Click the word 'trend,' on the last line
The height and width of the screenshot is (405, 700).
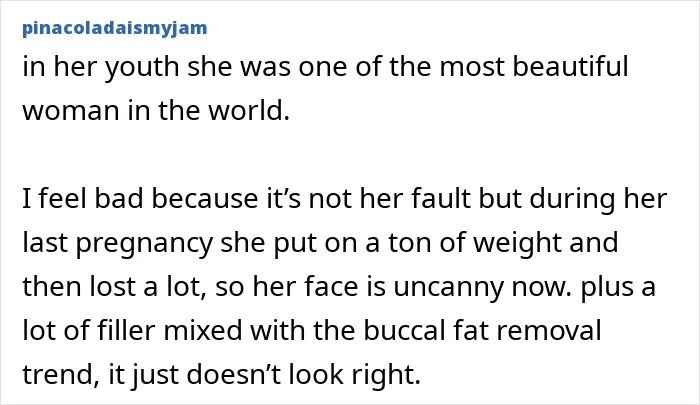[x=61, y=374]
